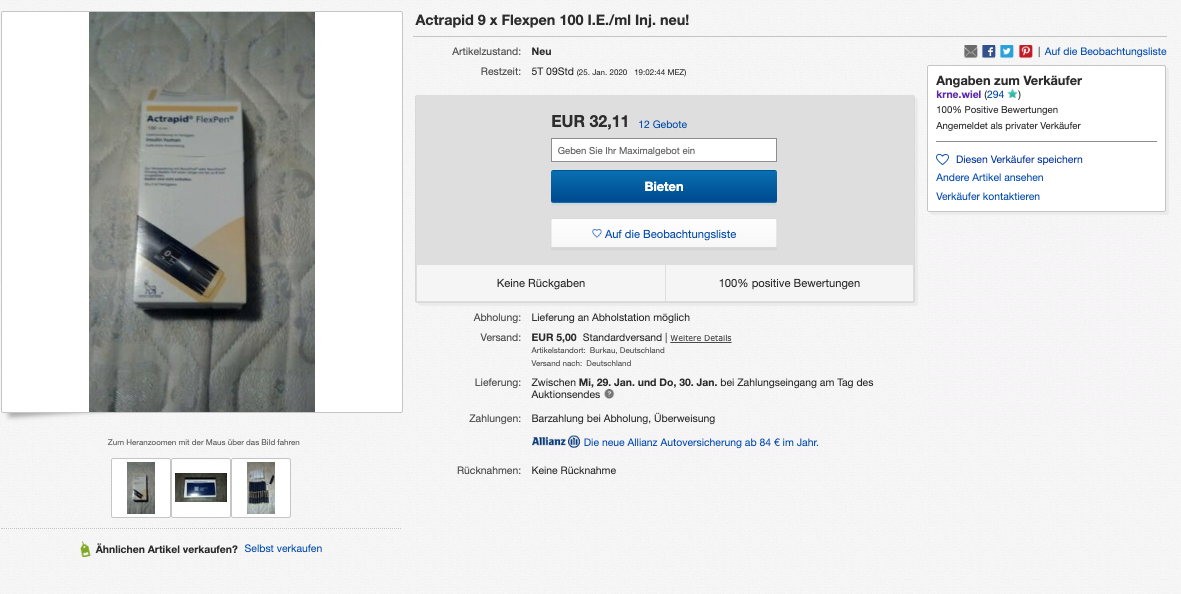Click the 'Selbst verkaufen' link
Viewport: 1181px width, 594px height.
(283, 548)
